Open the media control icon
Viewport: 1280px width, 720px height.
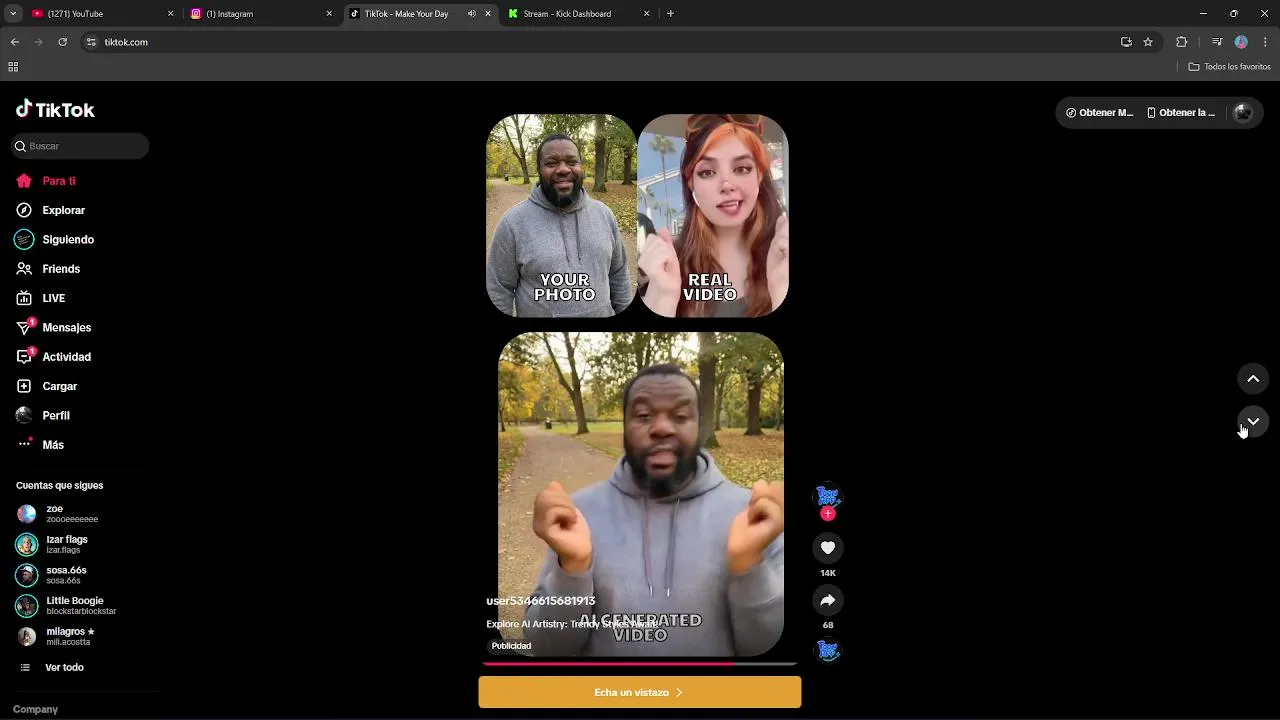1217,42
